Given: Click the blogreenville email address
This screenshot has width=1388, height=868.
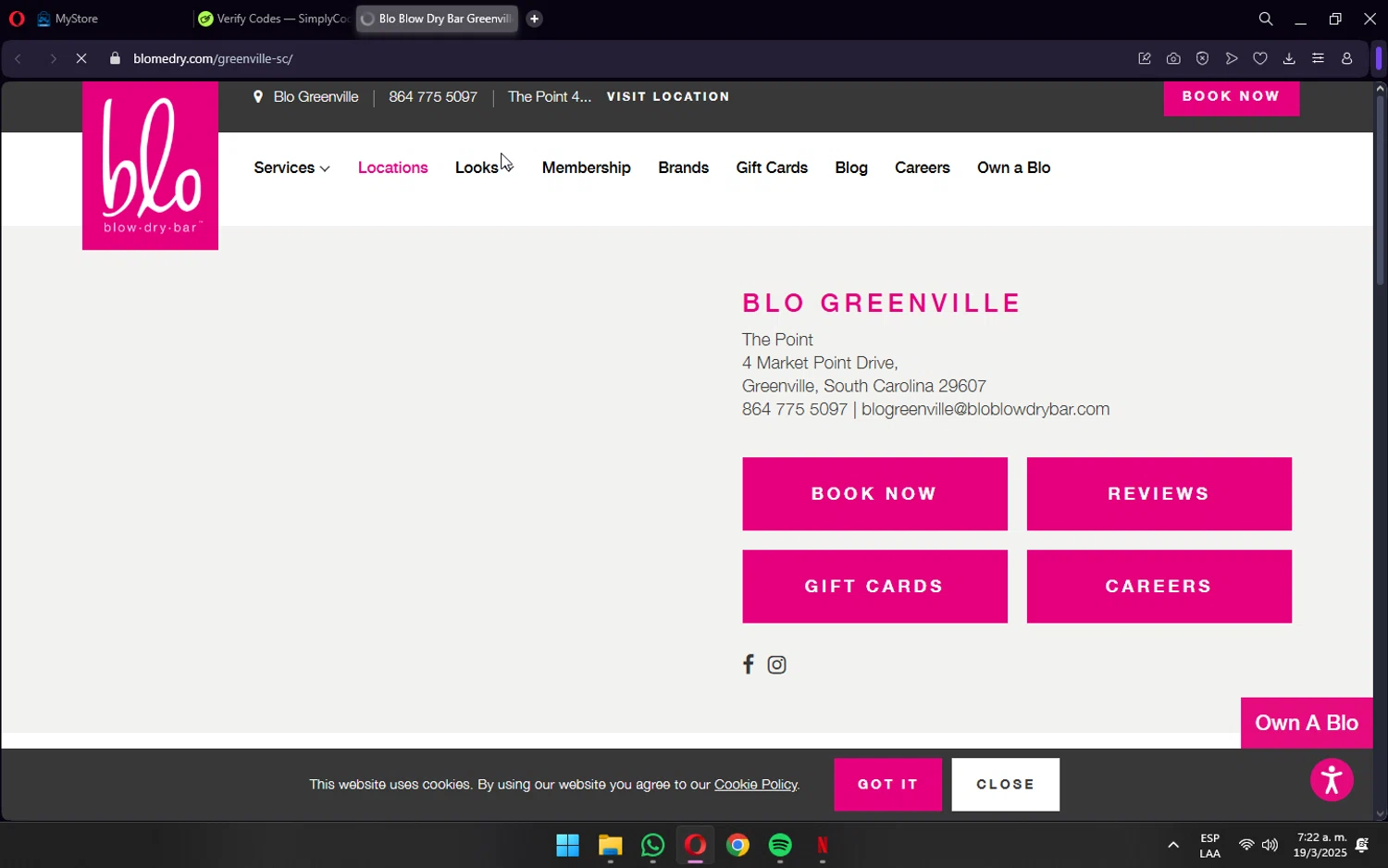Looking at the screenshot, I should click(x=985, y=409).
